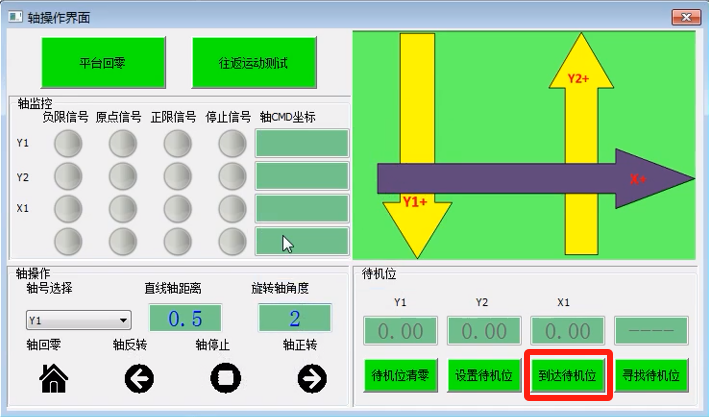Image resolution: width=709 pixels, height=417 pixels.
Task: Click the 寻找待机位 button
Action: pyautogui.click(x=652, y=377)
